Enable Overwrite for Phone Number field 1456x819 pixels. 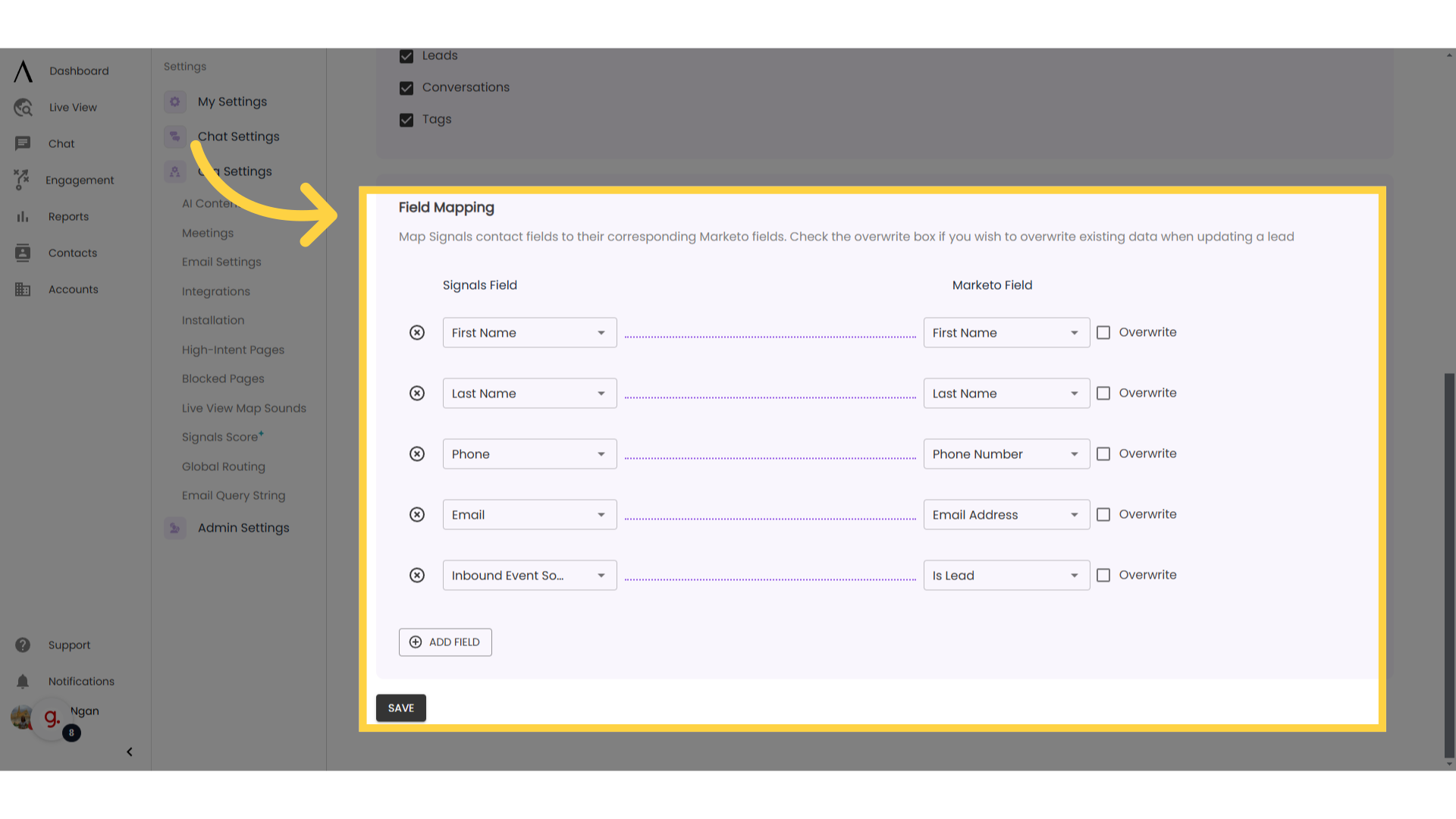[1103, 453]
